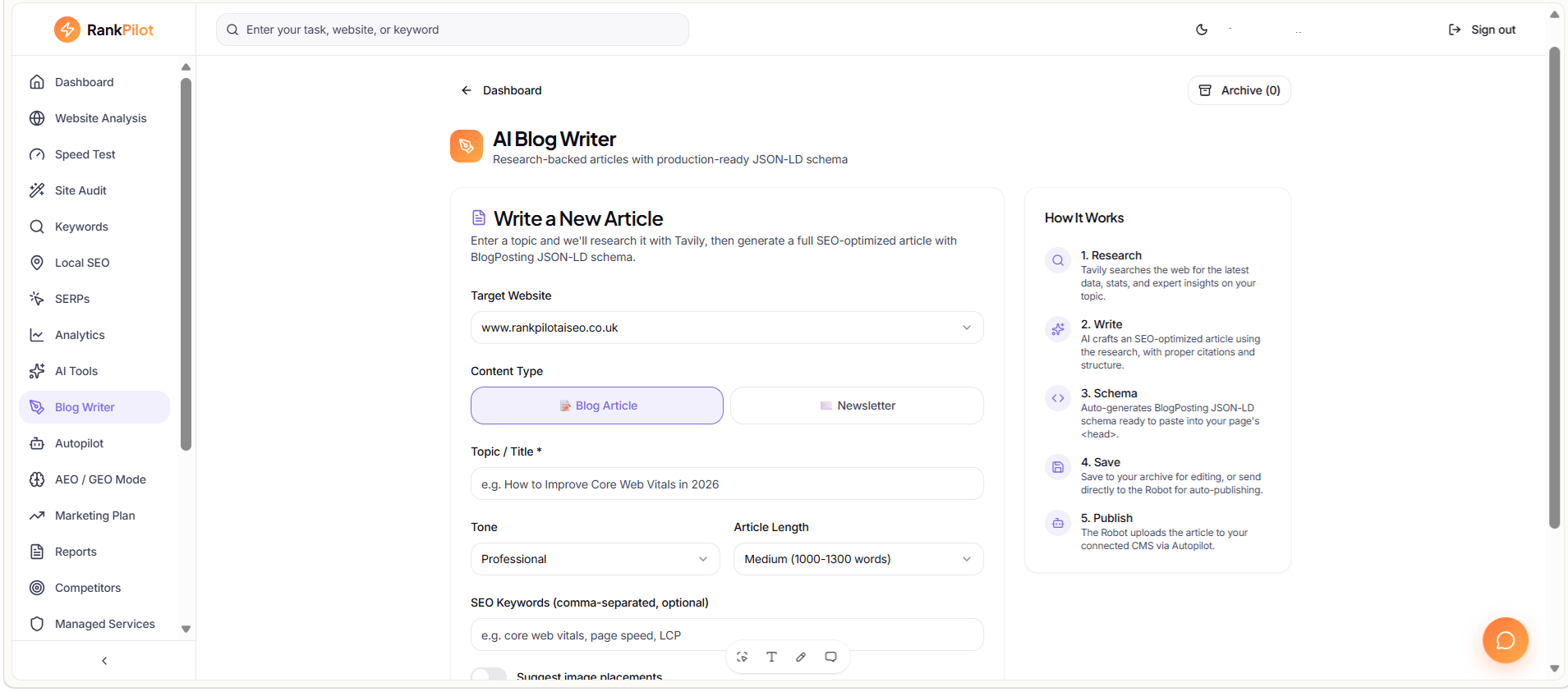Focus the SEO Keywords input field
Viewport: 1568px width, 692px height.
click(x=727, y=635)
